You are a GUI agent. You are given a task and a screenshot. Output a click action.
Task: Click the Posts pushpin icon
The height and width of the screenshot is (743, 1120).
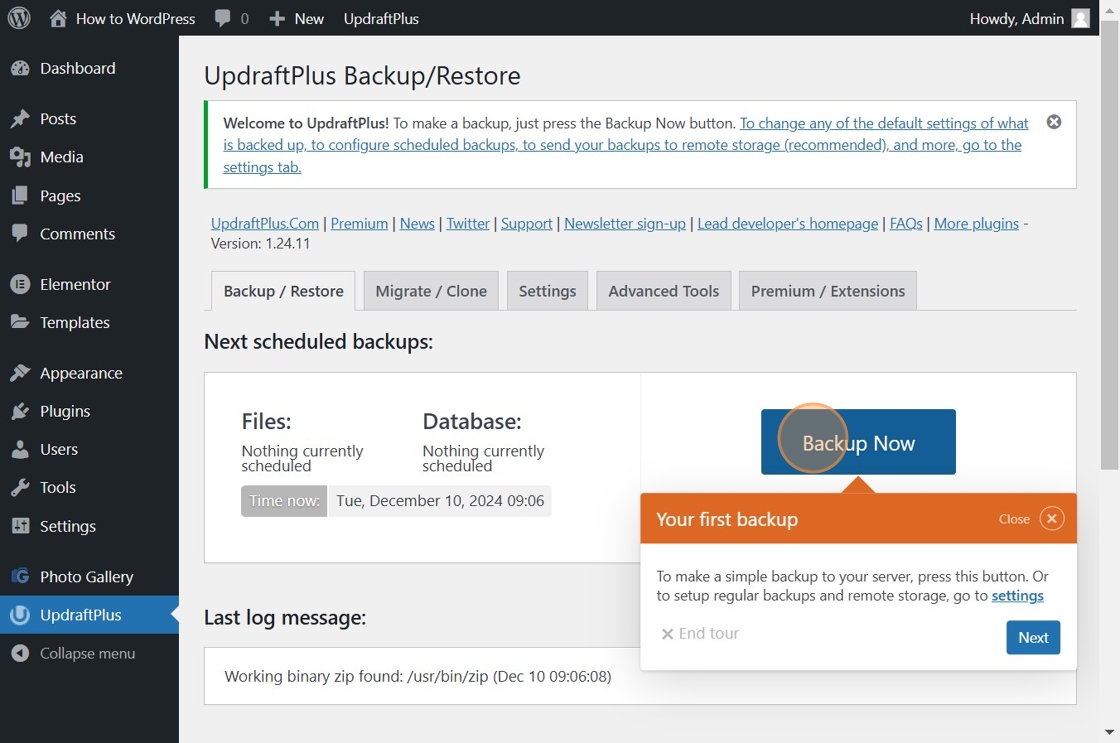(21, 119)
